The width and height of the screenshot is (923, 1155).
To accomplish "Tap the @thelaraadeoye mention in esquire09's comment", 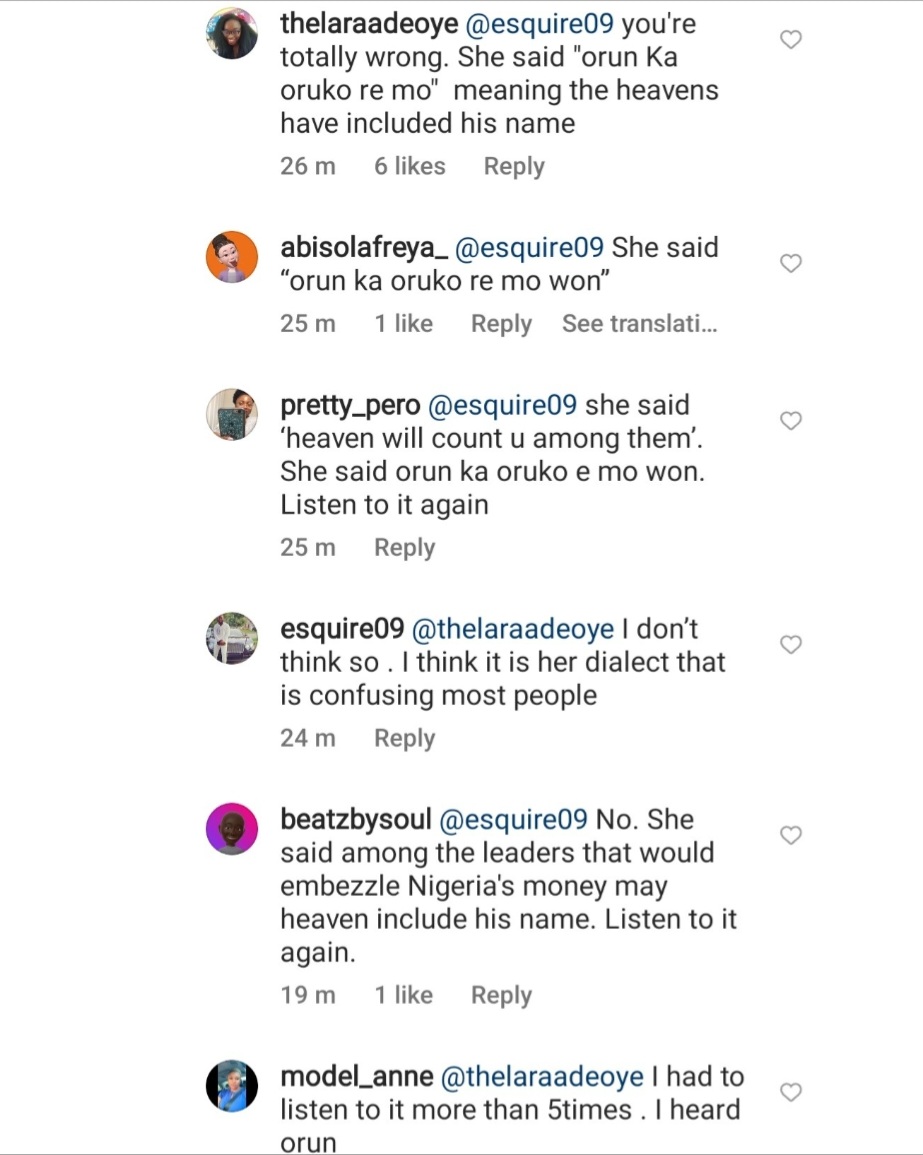I will [x=528, y=629].
